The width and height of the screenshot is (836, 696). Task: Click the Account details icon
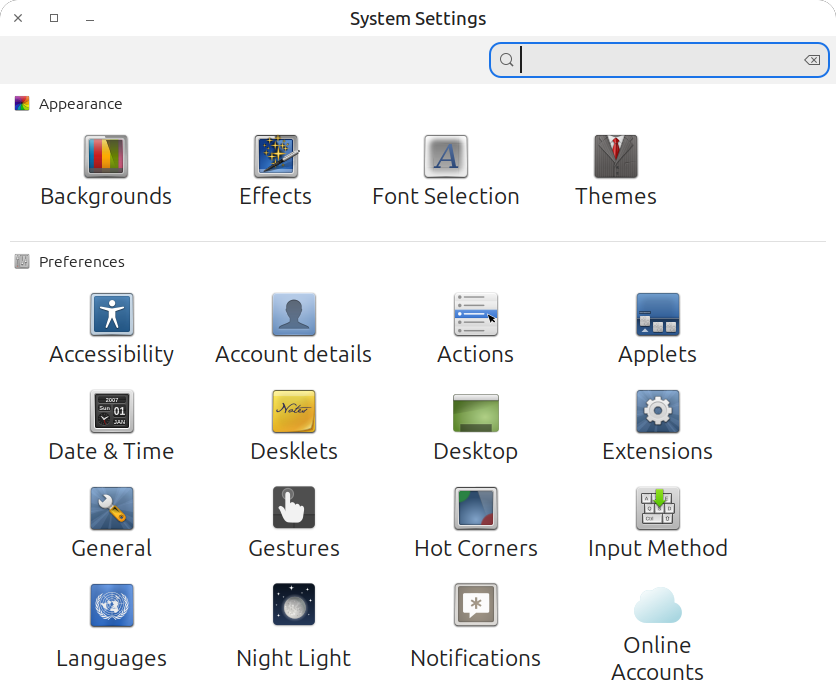pos(294,315)
